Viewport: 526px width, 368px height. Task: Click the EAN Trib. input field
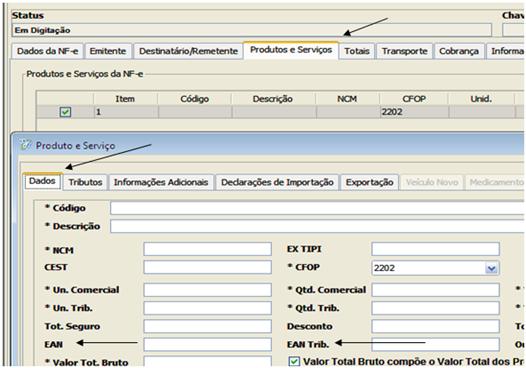point(435,345)
